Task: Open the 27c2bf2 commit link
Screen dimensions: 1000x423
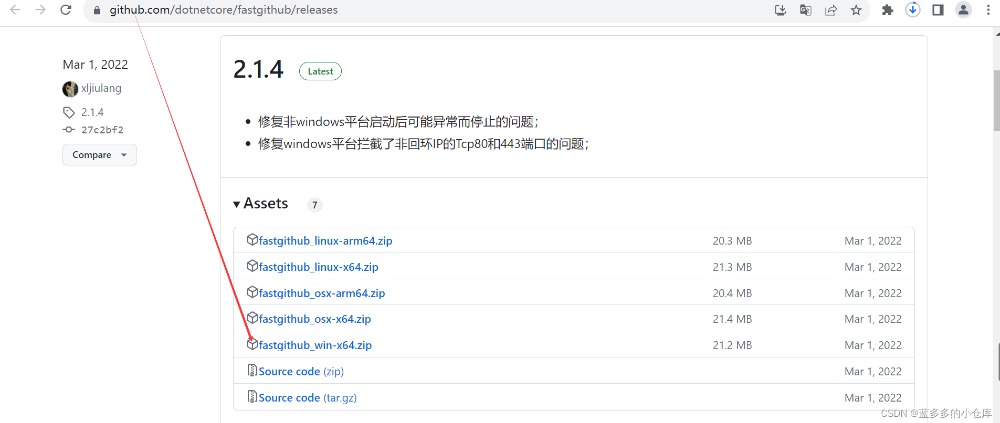Action: (x=102, y=130)
